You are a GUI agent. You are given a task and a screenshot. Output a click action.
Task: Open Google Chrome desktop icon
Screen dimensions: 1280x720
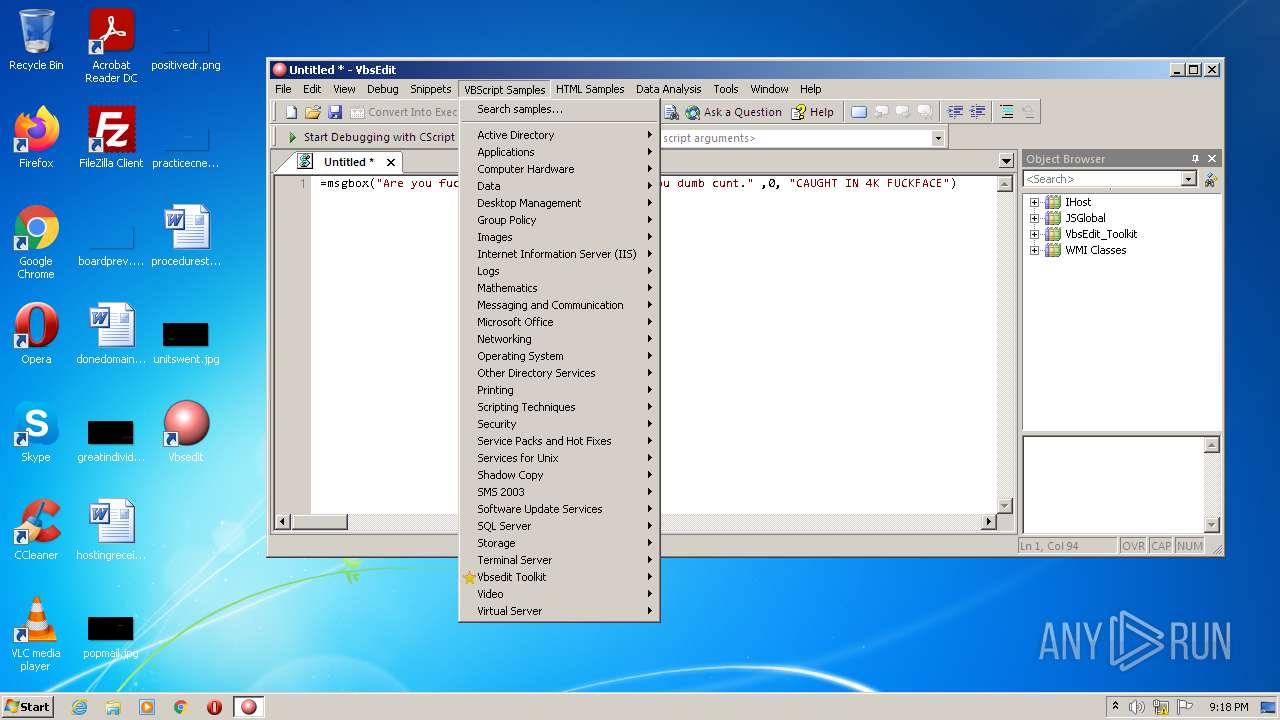click(36, 243)
